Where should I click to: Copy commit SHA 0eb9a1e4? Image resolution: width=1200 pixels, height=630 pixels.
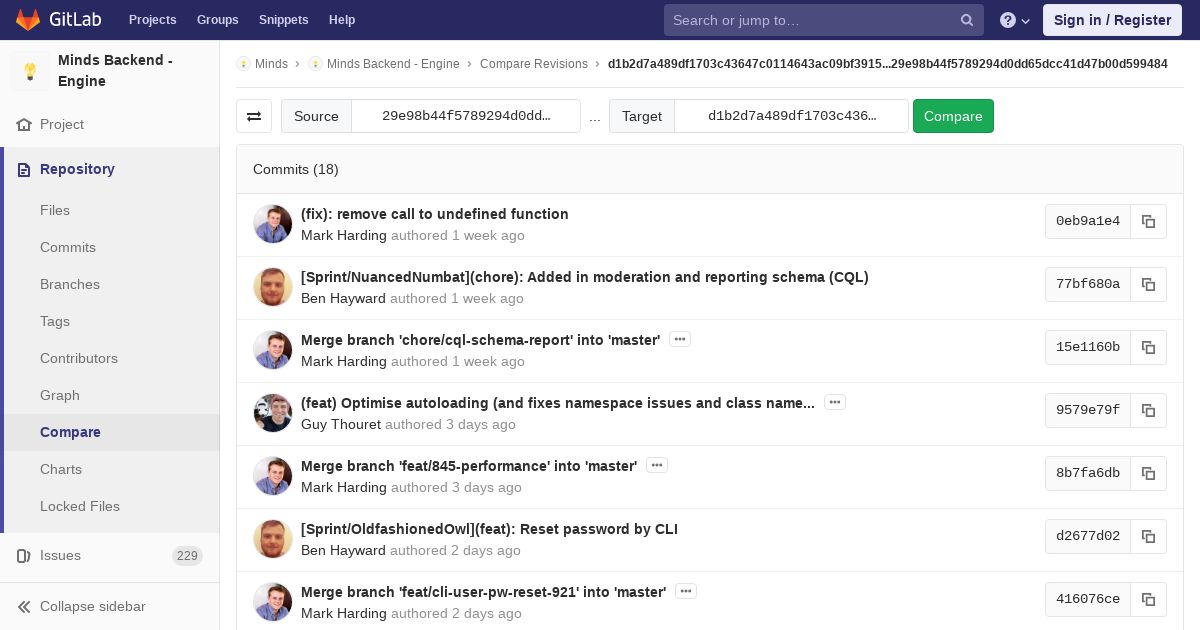pyautogui.click(x=1148, y=222)
